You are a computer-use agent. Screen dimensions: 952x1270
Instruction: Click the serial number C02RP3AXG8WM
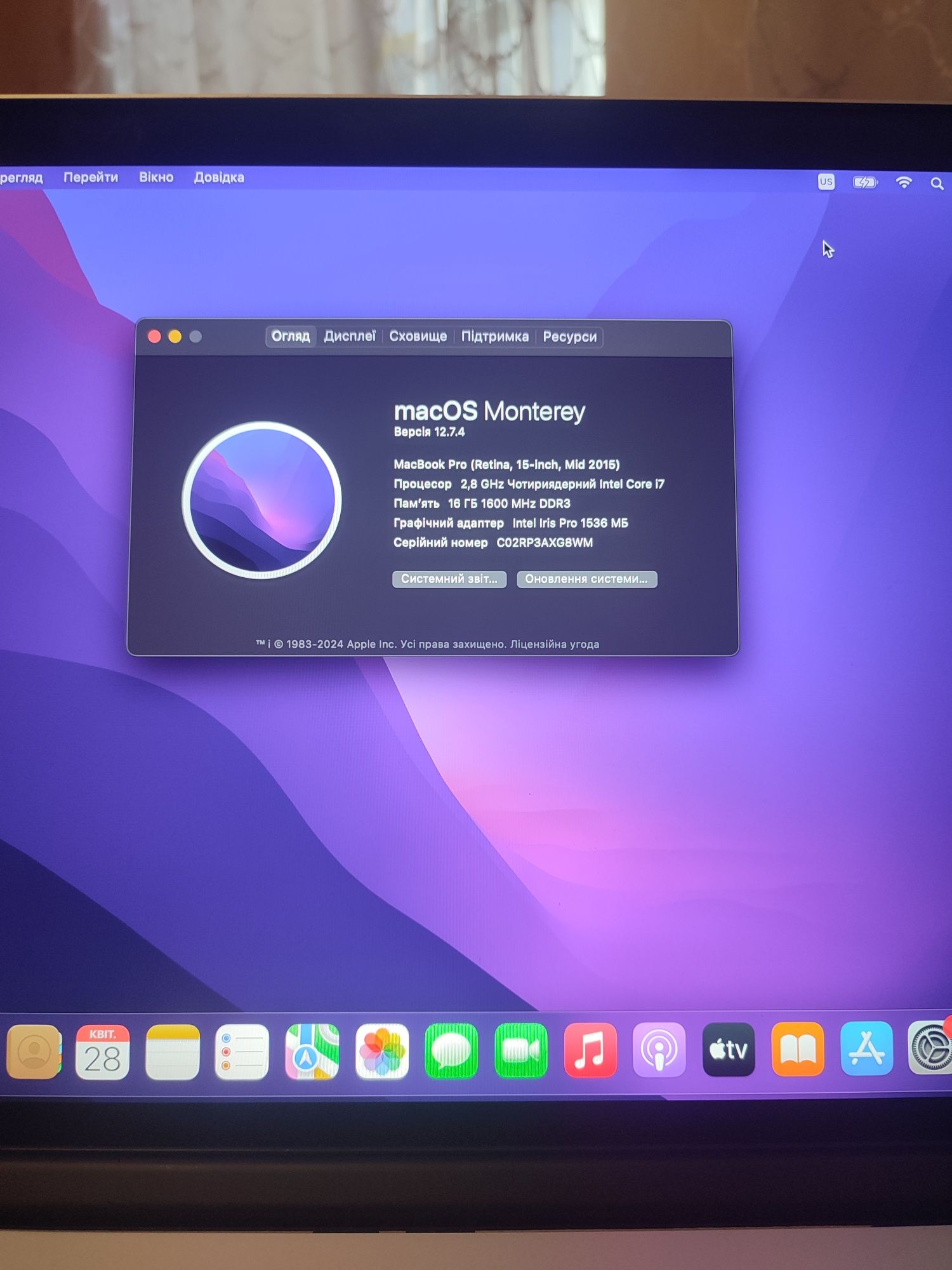(x=545, y=542)
